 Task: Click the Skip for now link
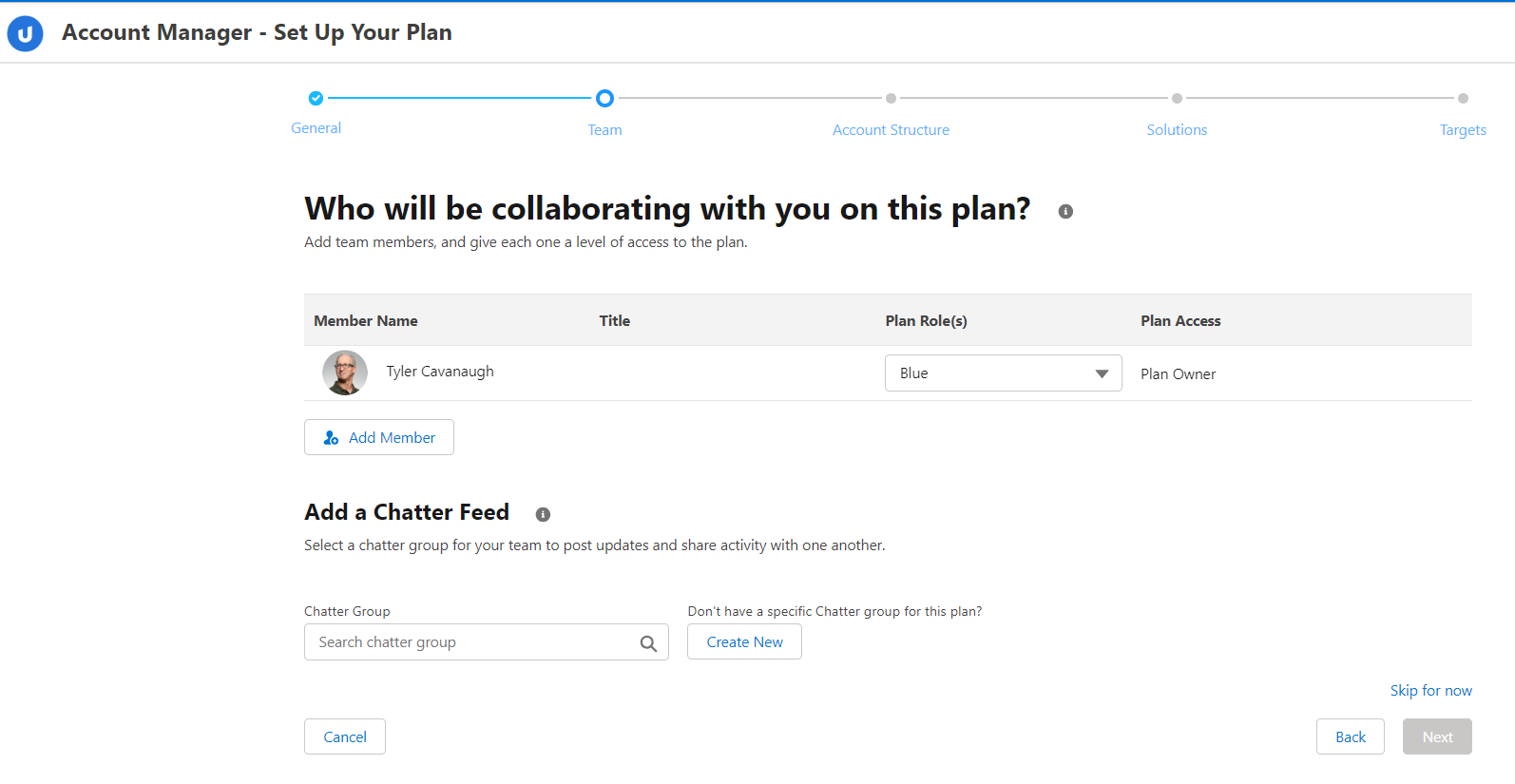1430,691
